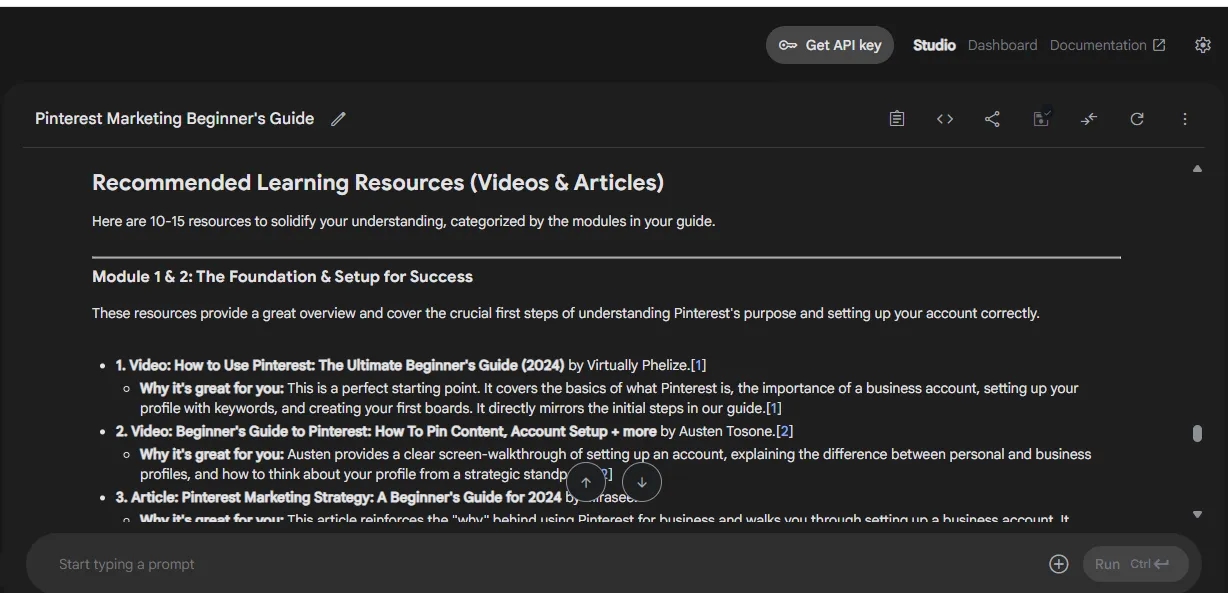Click '1. Video: How to Use Pinterest' title
The height and width of the screenshot is (593, 1228).
pyautogui.click(x=340, y=365)
